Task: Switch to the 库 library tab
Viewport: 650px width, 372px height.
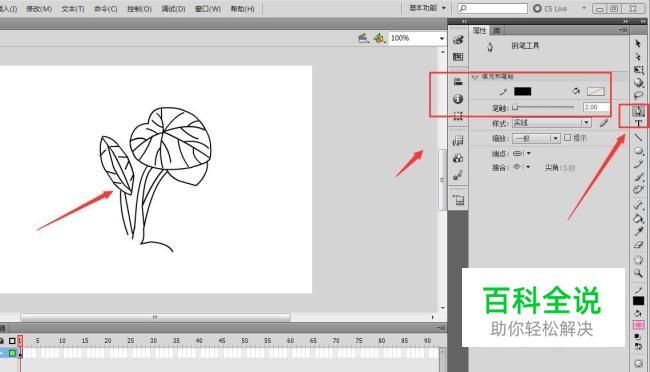Action: tap(497, 30)
